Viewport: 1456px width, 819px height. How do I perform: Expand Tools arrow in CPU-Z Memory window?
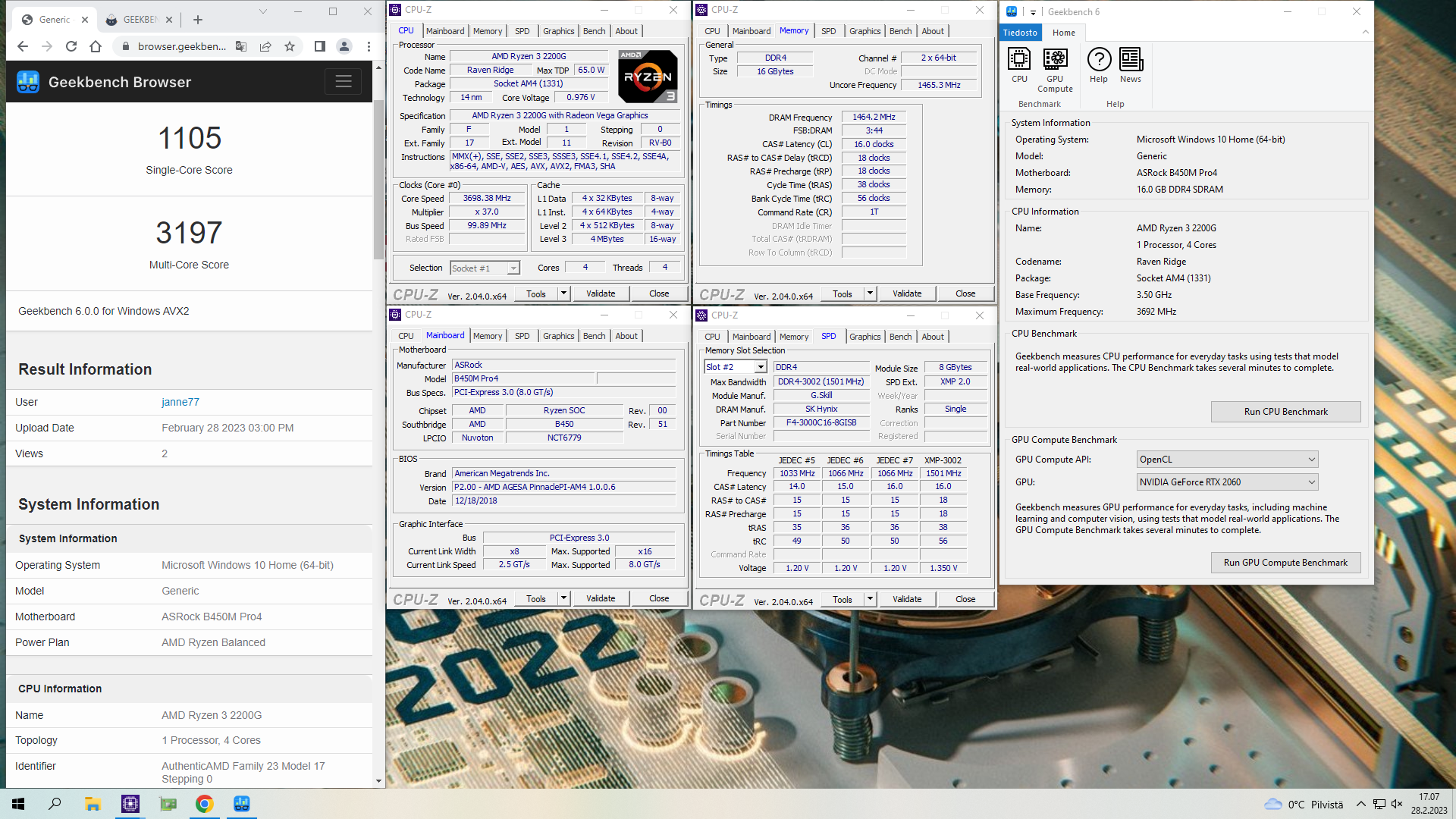click(870, 293)
